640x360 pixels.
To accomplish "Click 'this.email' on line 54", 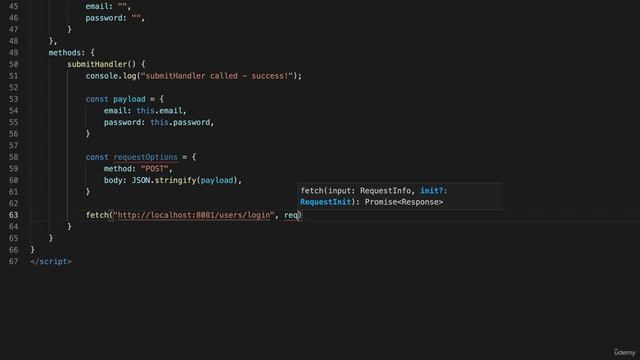I will click(159, 111).
